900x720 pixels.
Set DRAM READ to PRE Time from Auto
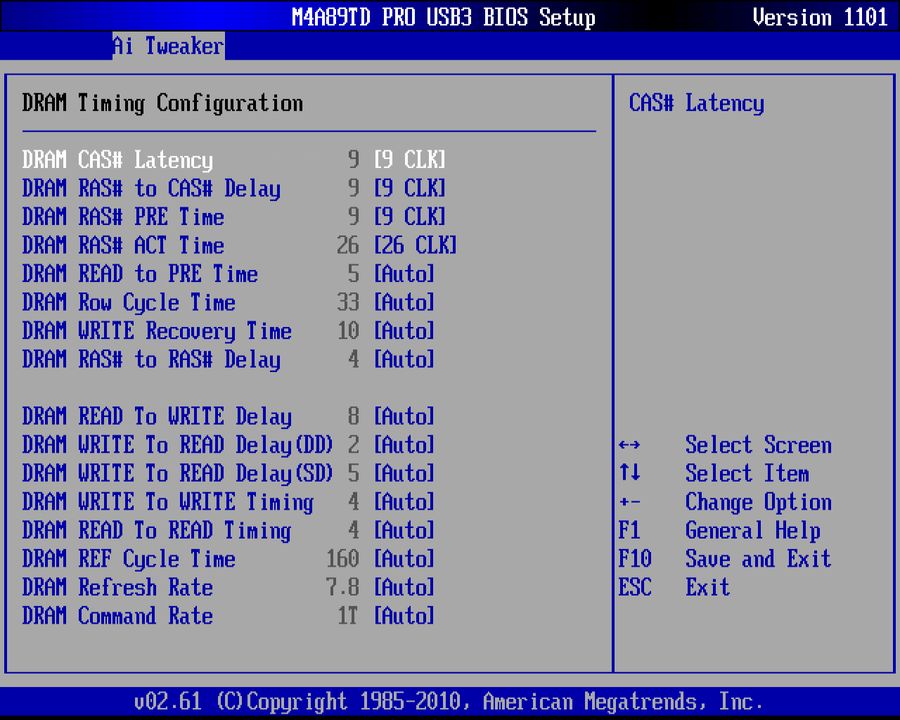(404, 274)
